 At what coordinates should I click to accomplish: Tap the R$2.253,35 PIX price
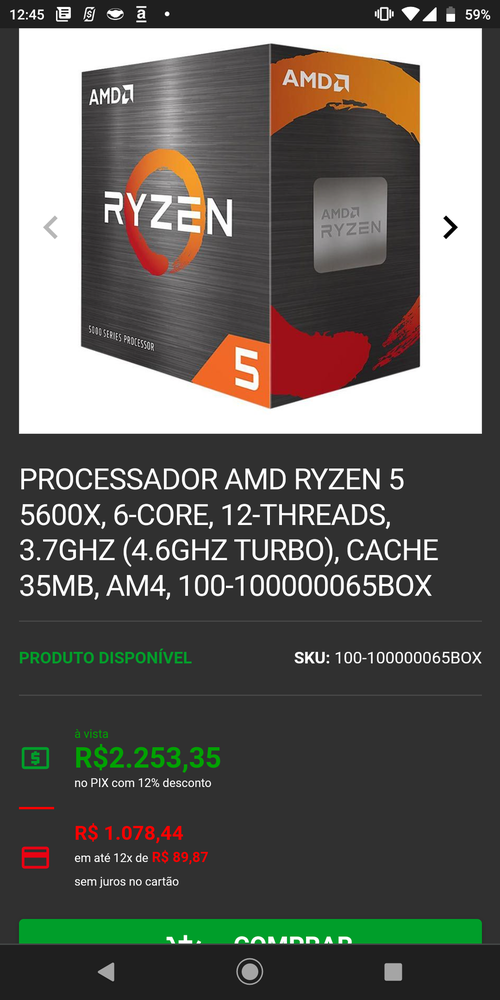[x=148, y=758]
